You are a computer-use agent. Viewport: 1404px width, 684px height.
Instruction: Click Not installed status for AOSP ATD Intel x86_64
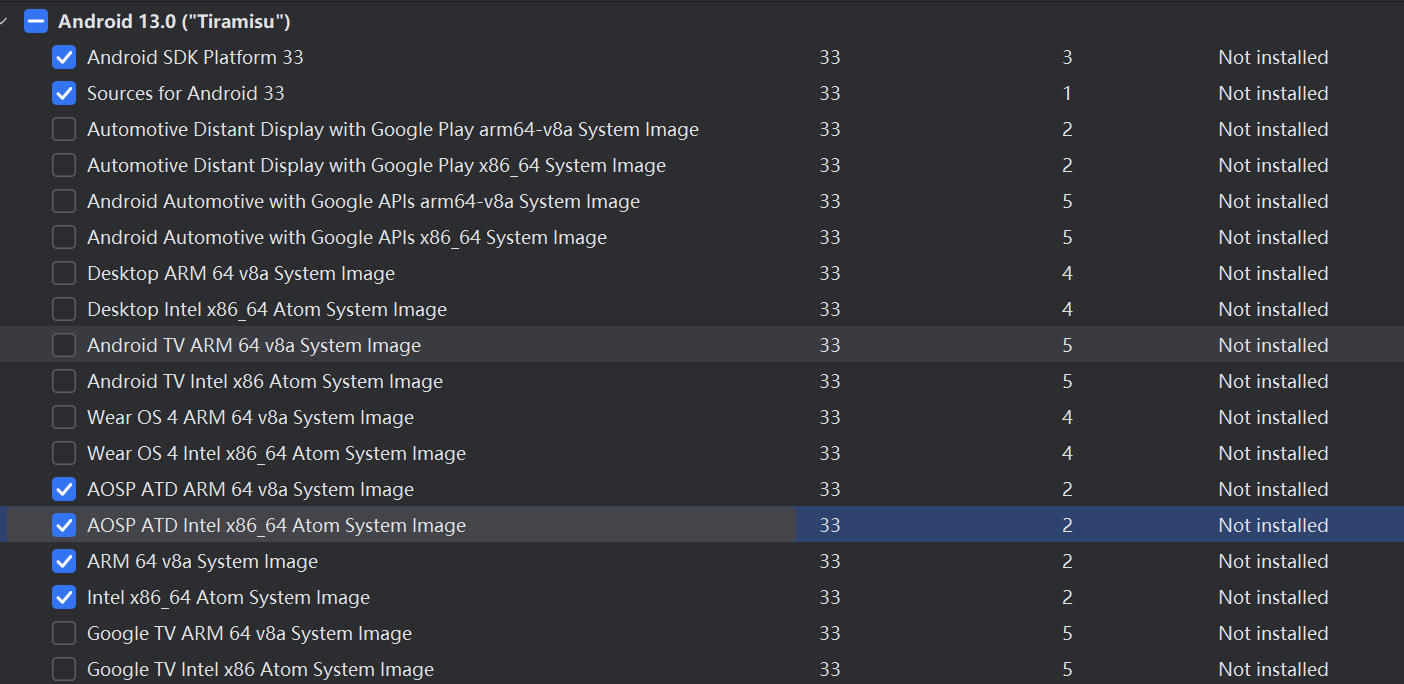1273,525
